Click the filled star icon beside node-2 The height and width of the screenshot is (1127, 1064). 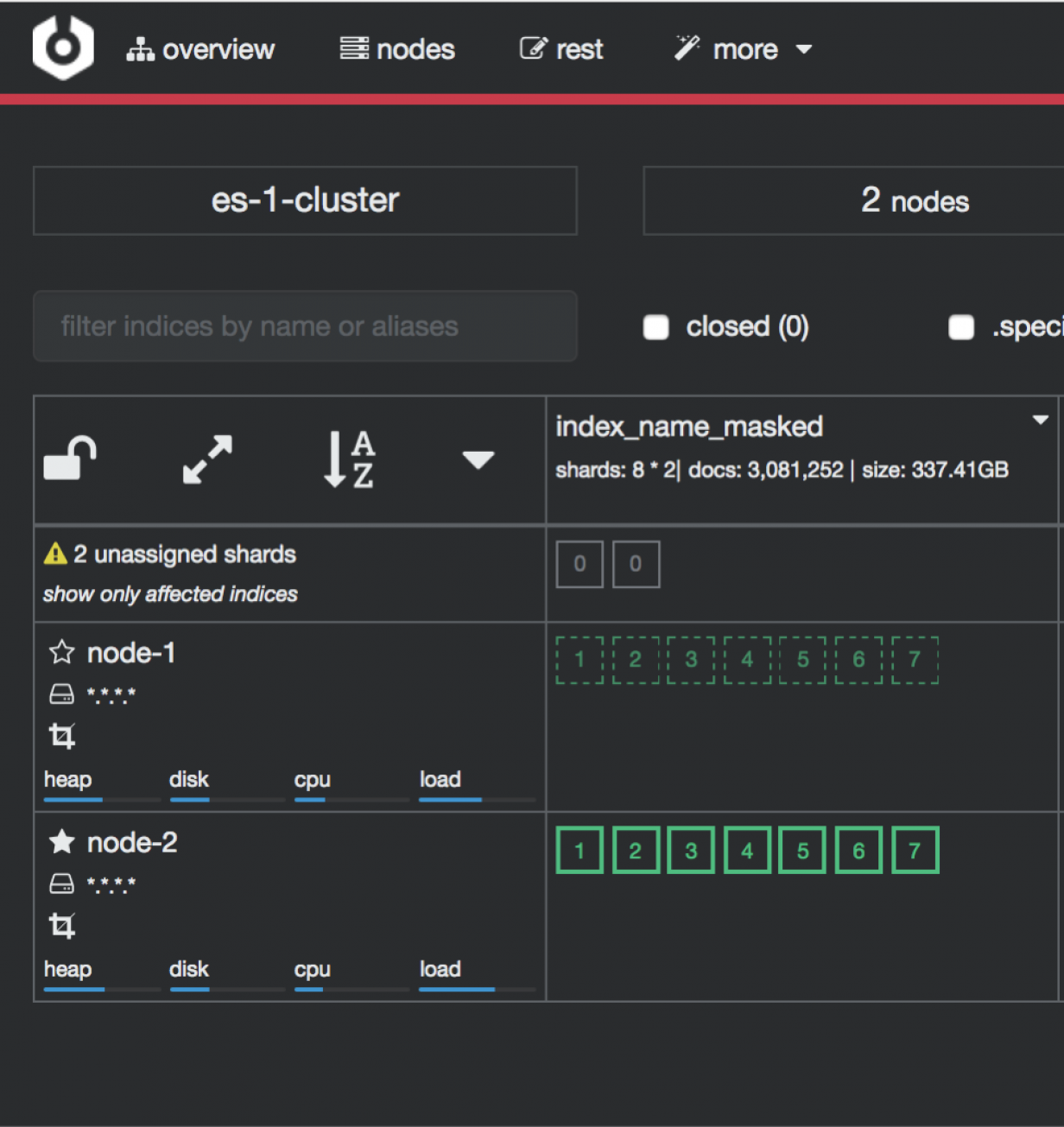[61, 841]
